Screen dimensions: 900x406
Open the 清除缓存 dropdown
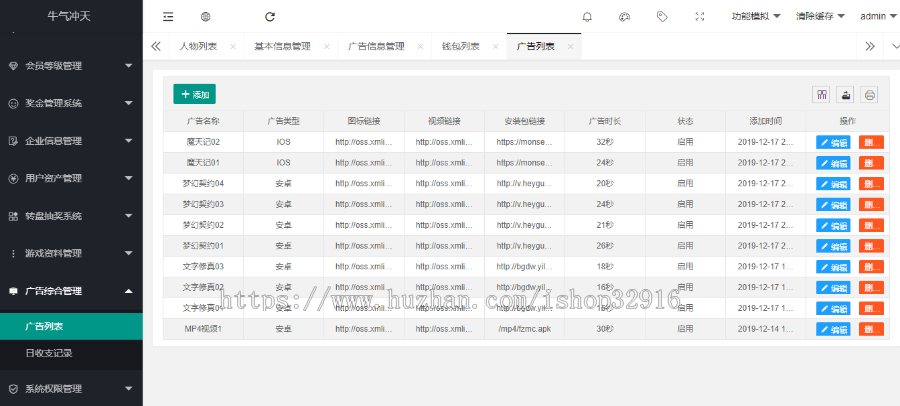819,17
